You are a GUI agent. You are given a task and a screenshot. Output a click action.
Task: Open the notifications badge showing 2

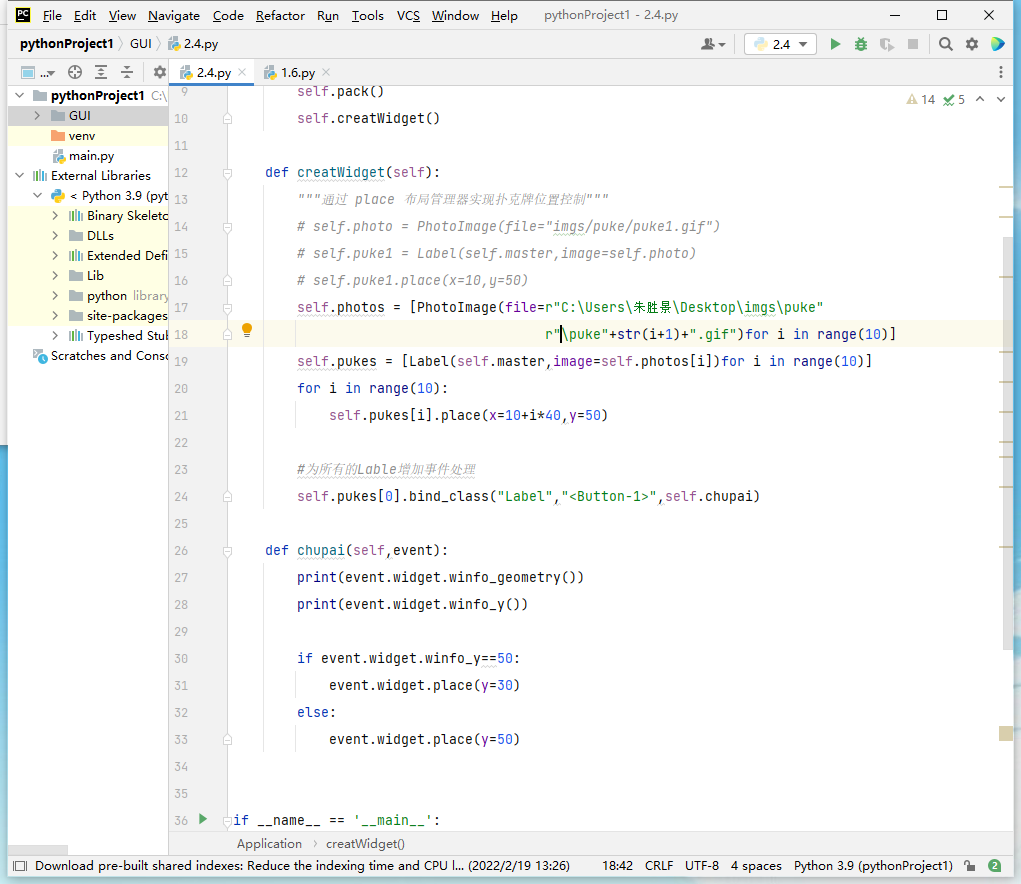[x=994, y=866]
